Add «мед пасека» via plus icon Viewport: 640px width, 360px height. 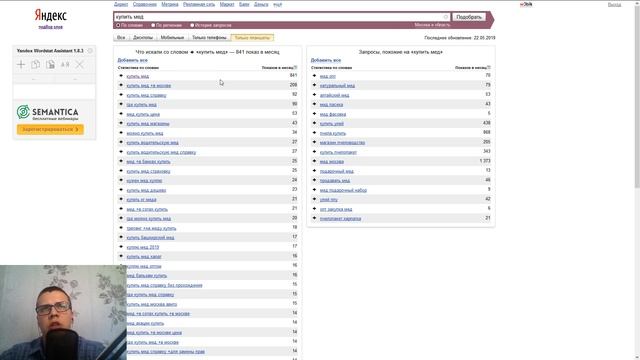coord(314,104)
